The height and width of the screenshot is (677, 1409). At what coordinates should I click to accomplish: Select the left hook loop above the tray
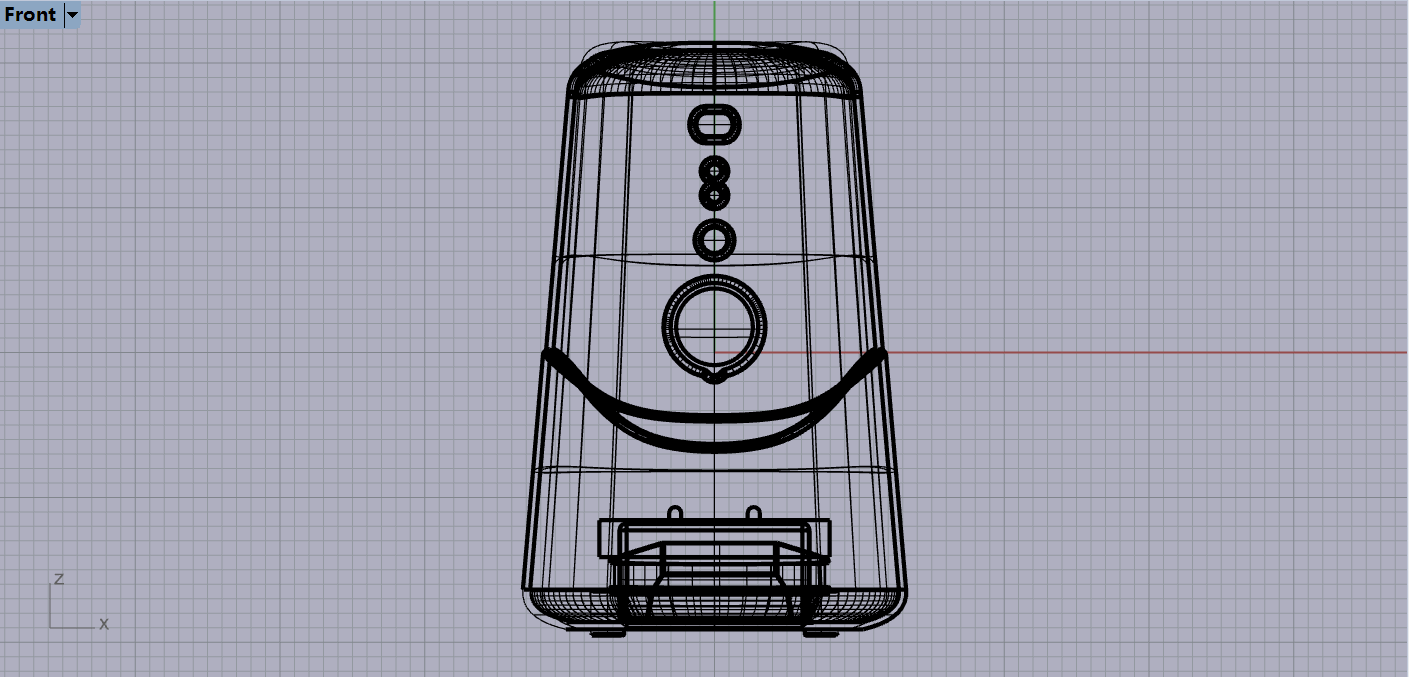[x=675, y=513]
